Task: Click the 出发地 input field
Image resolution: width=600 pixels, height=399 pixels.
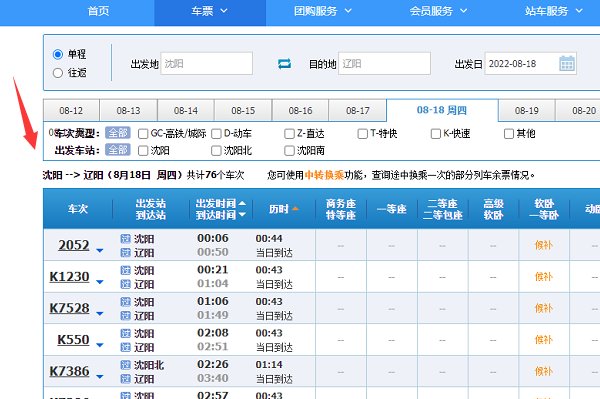Action: click(207, 64)
